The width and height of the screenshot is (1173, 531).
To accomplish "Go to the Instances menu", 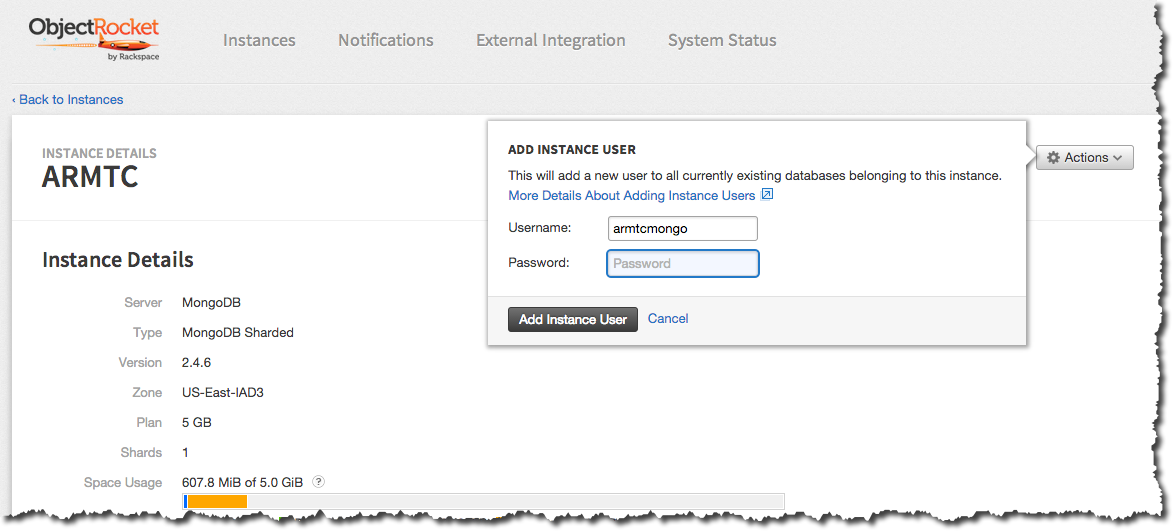I will tap(259, 40).
